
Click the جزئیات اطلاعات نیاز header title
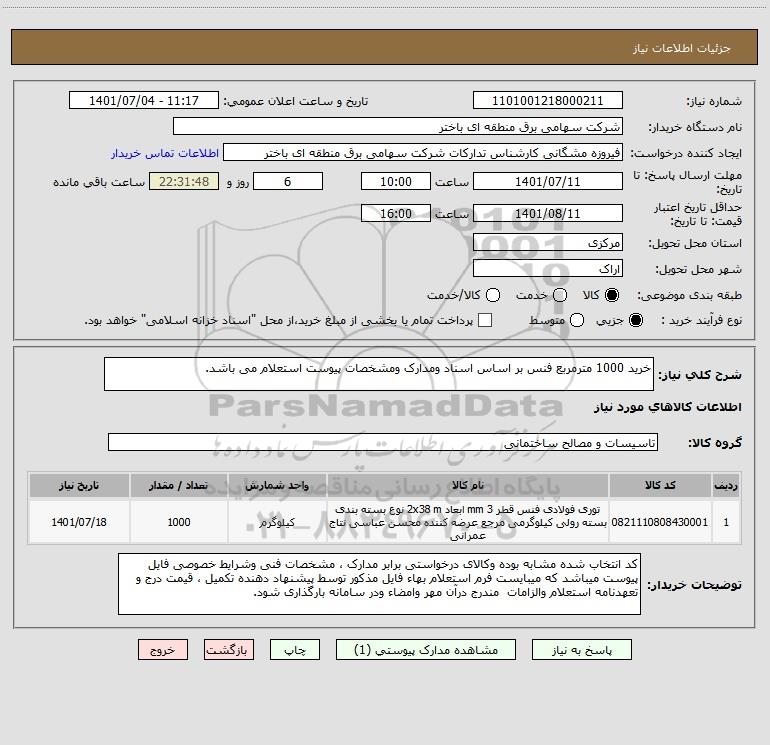click(682, 48)
